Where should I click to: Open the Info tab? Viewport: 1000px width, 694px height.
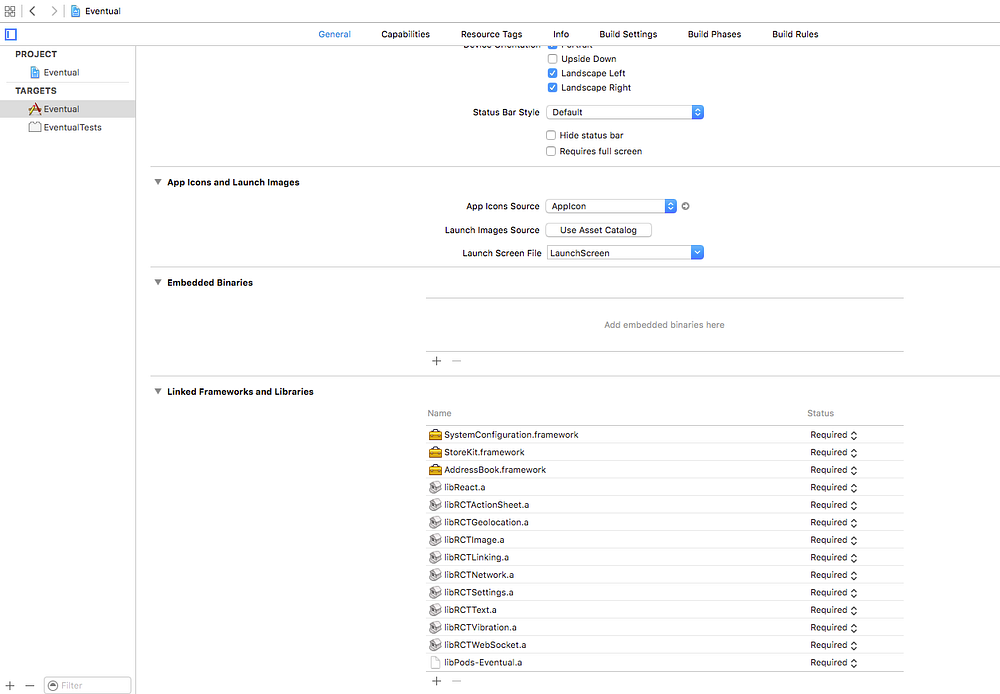pyautogui.click(x=561, y=34)
